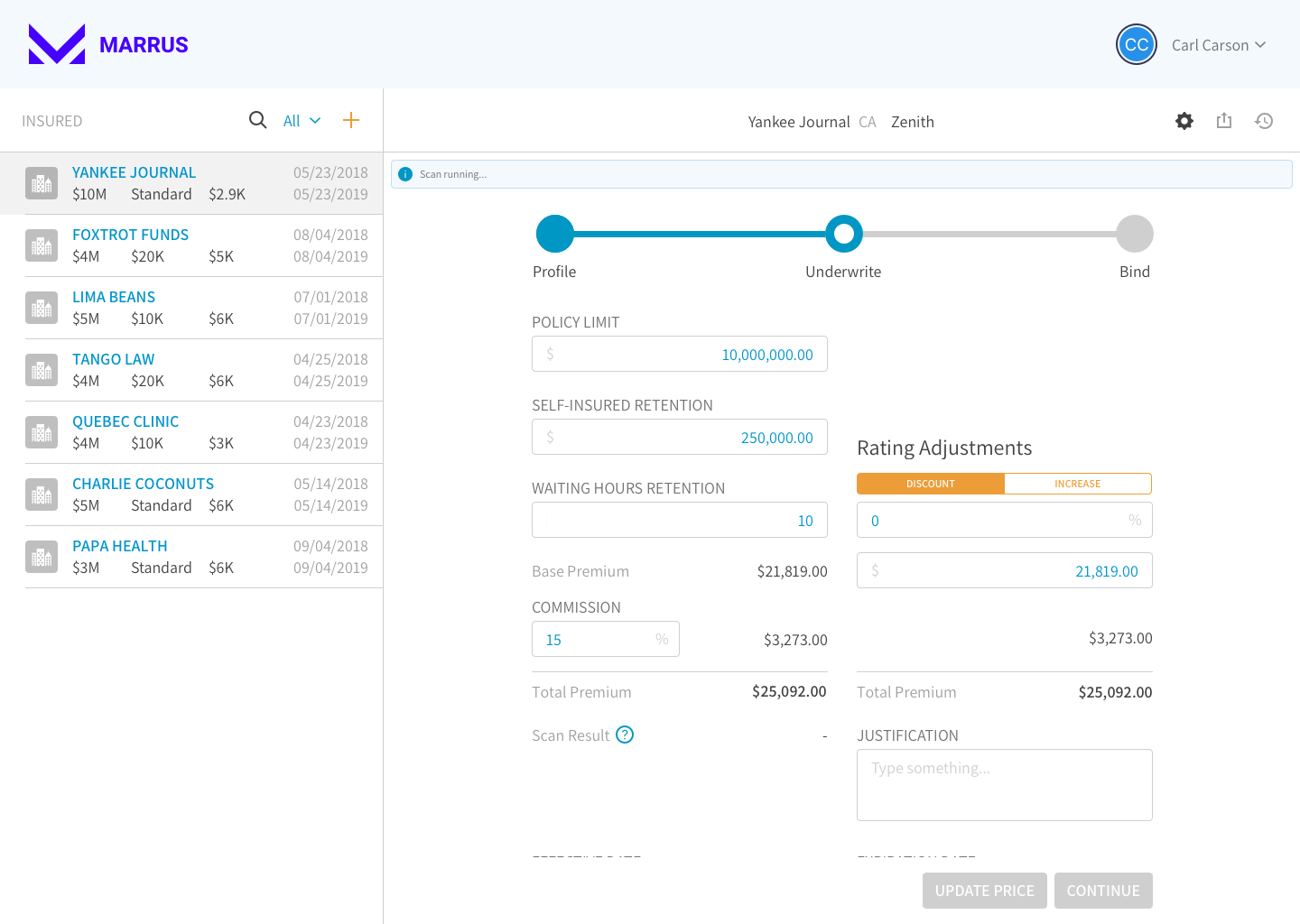
Task: Click the Marrus logo icon
Action: [57, 44]
